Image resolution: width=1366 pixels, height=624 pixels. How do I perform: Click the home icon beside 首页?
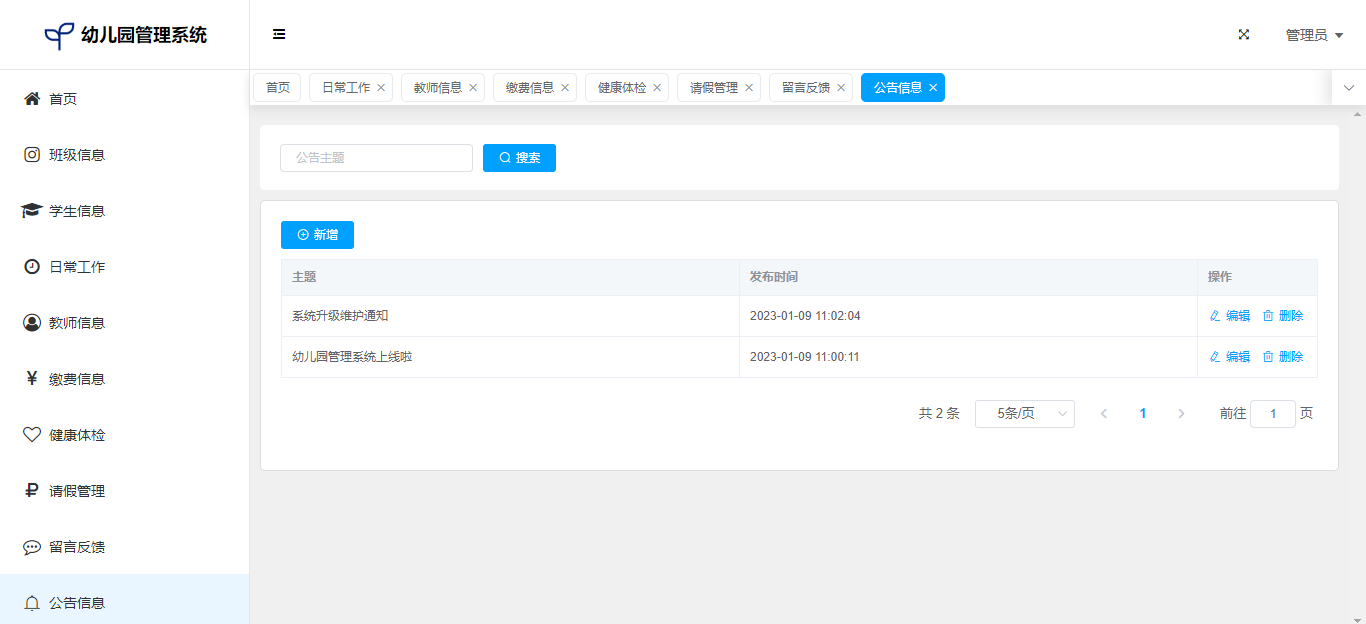32,98
